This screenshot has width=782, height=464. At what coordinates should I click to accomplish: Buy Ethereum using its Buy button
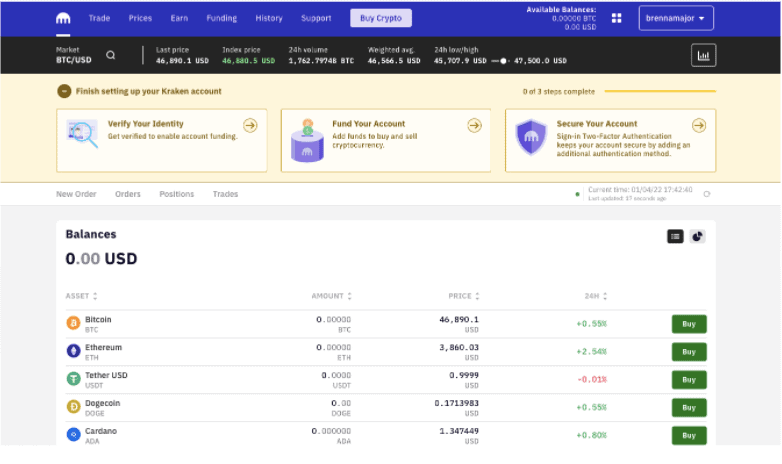pyautogui.click(x=689, y=352)
